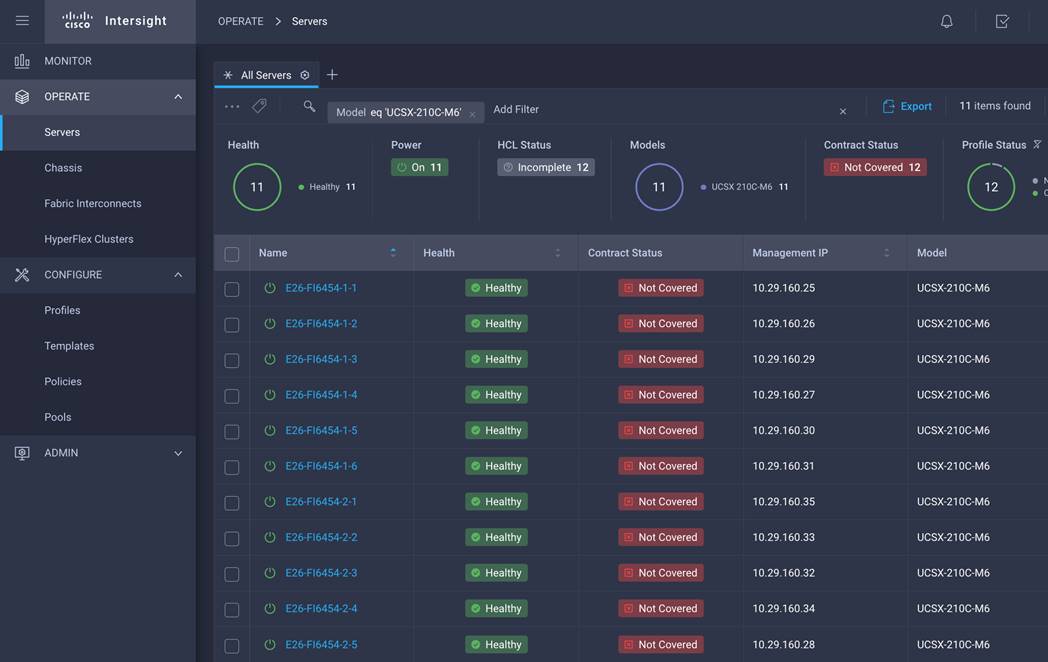Open Chassis in the sidebar

point(98,168)
